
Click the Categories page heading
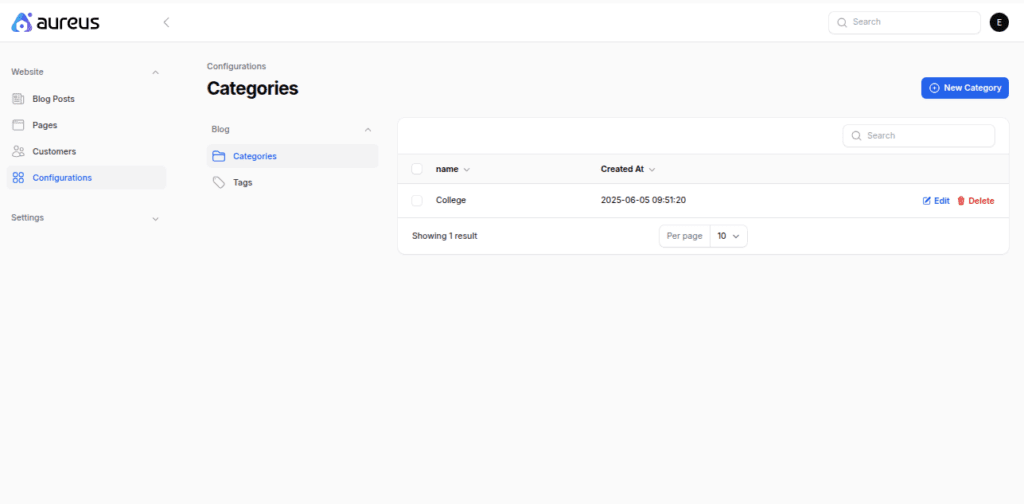(253, 89)
